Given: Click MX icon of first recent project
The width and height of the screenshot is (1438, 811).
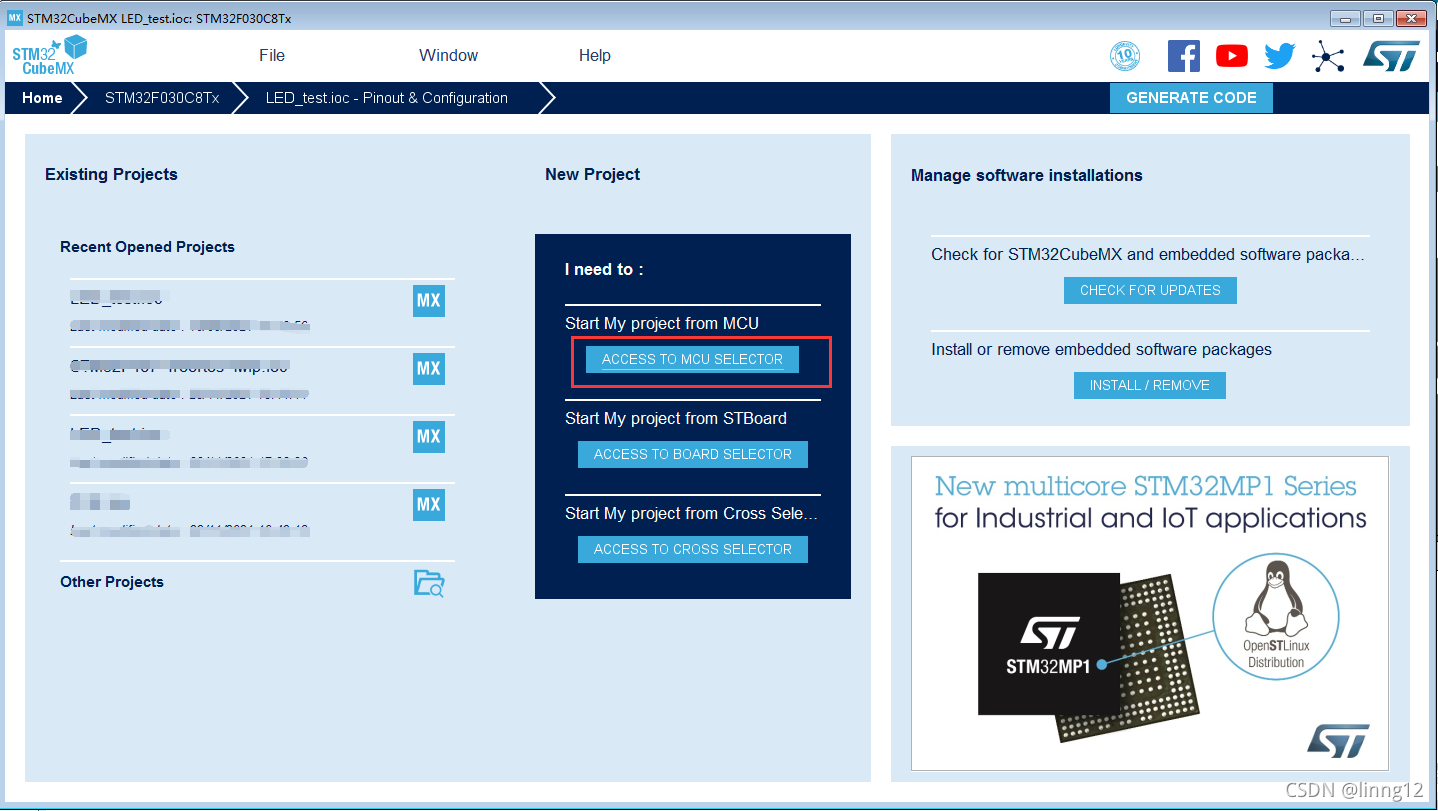Looking at the screenshot, I should click(x=429, y=301).
